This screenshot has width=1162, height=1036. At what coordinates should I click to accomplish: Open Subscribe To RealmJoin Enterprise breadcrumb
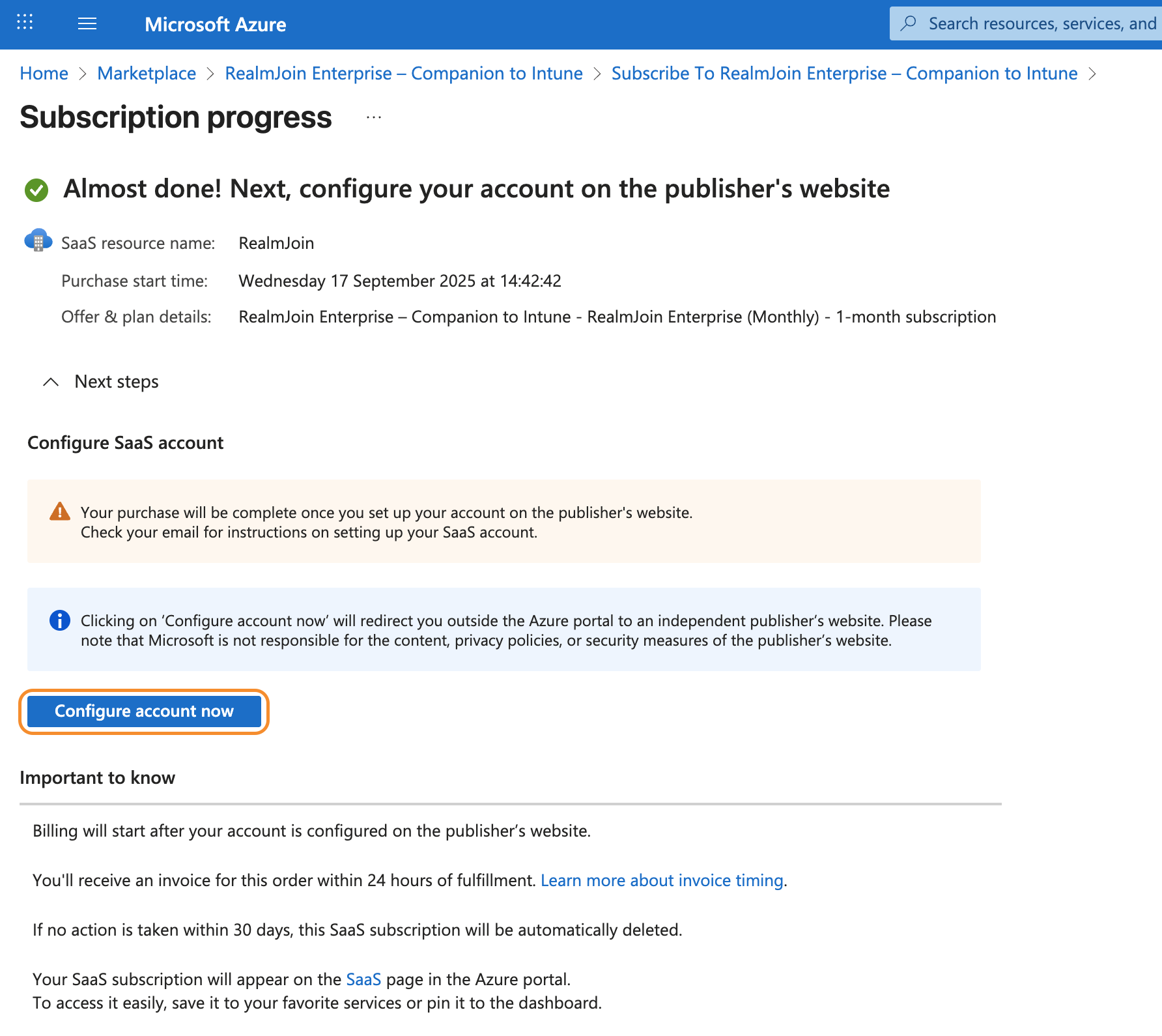click(844, 74)
